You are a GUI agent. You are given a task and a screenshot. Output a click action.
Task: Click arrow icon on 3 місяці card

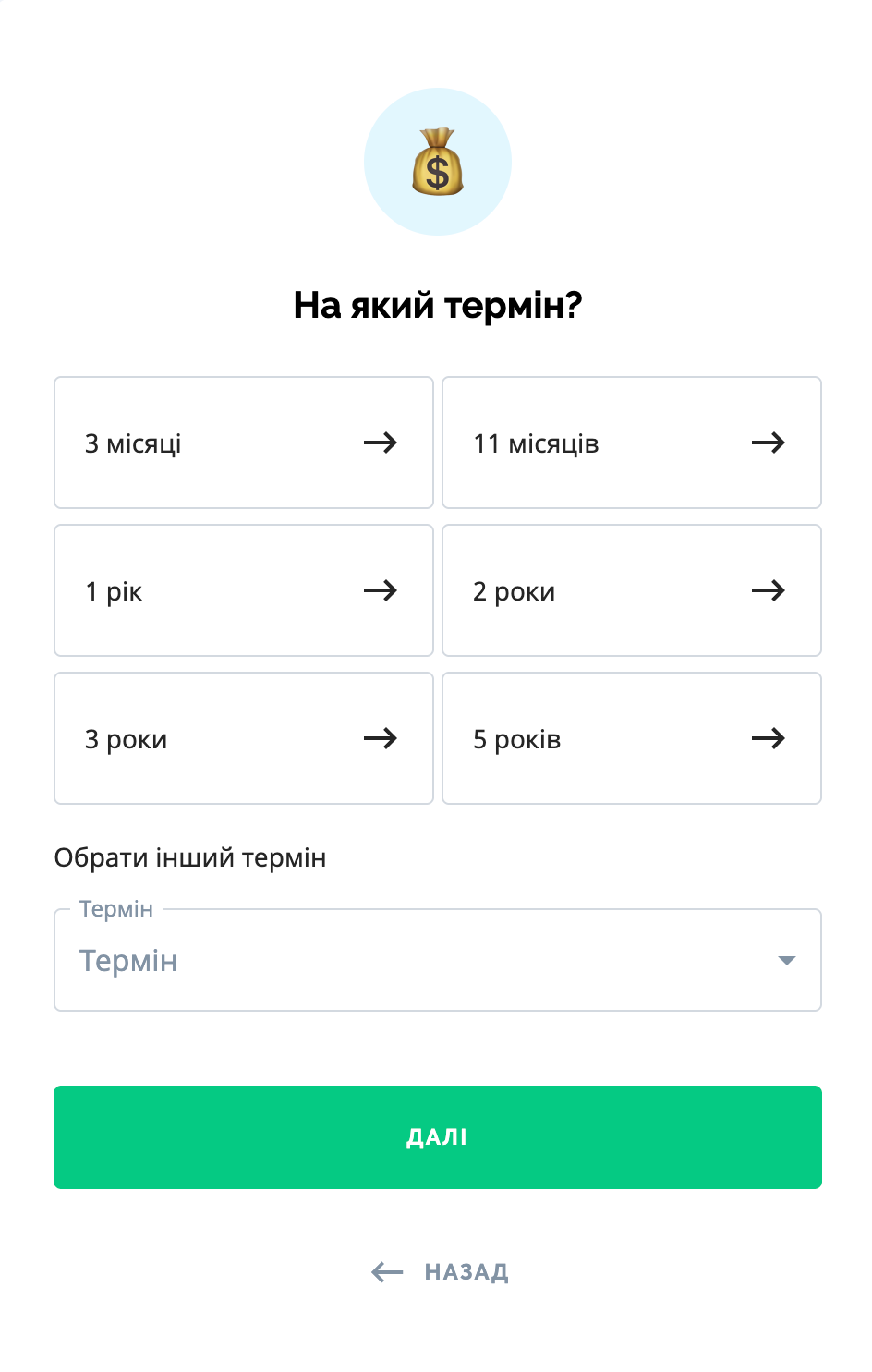tap(380, 443)
